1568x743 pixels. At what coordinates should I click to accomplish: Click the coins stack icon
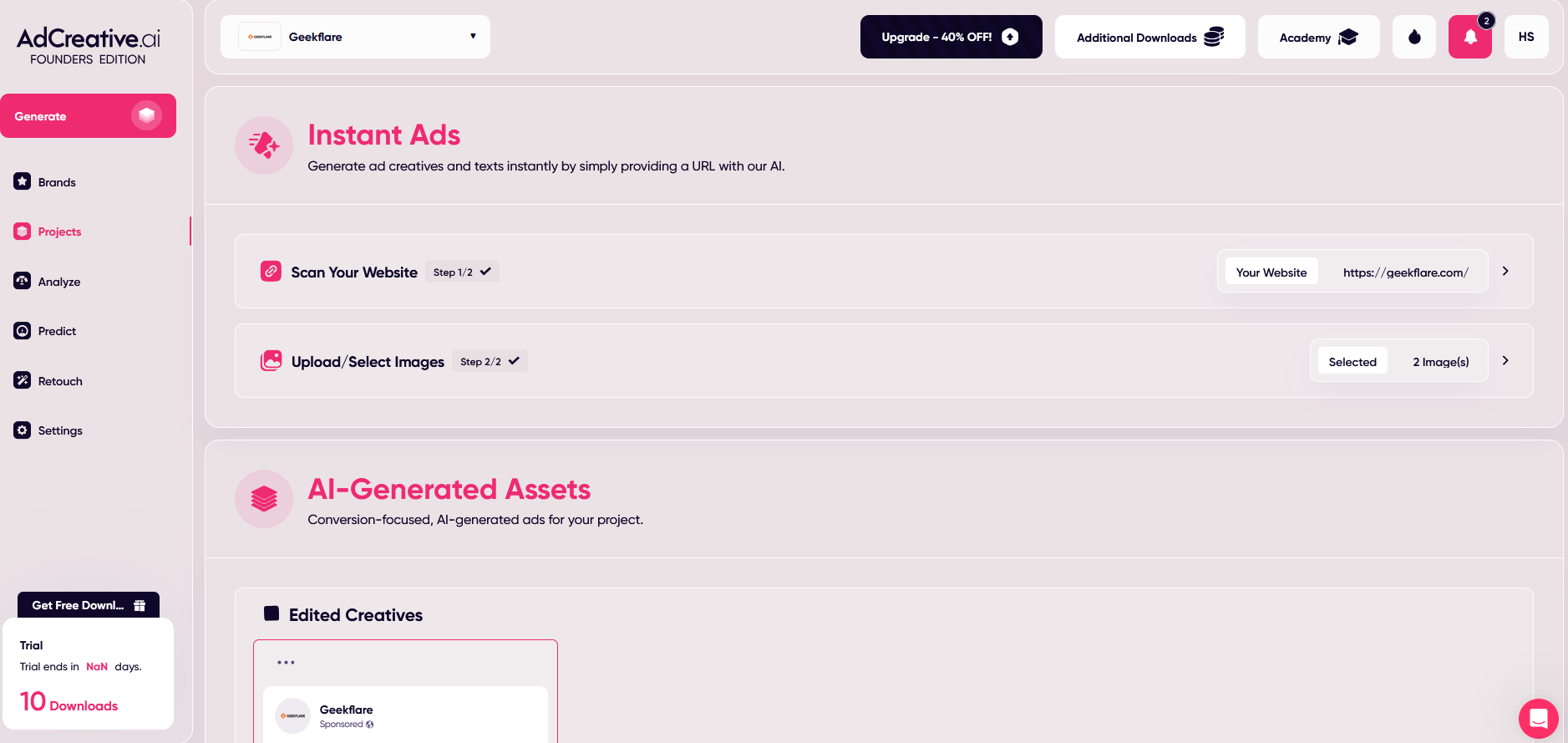[1214, 37]
